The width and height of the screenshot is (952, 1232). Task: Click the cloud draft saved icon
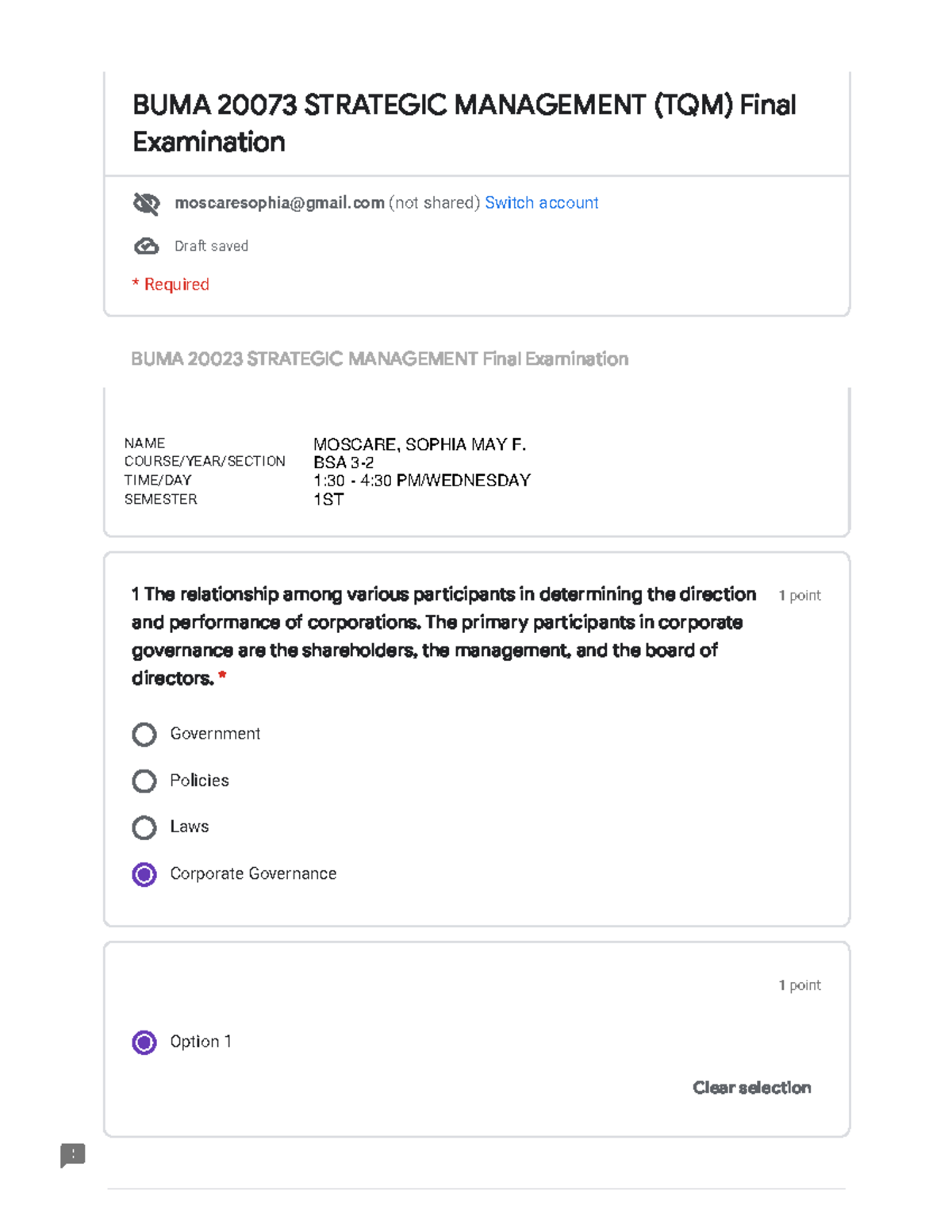coord(147,247)
